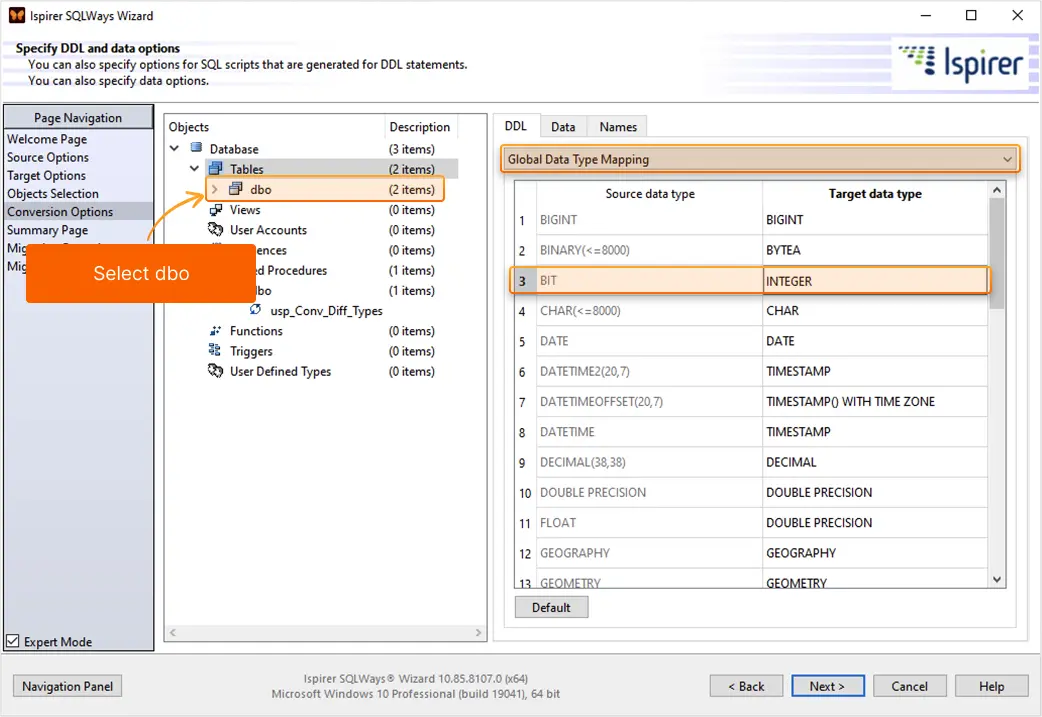Select the INTEGER target type for BIT
The height and width of the screenshot is (717, 1042).
875,280
